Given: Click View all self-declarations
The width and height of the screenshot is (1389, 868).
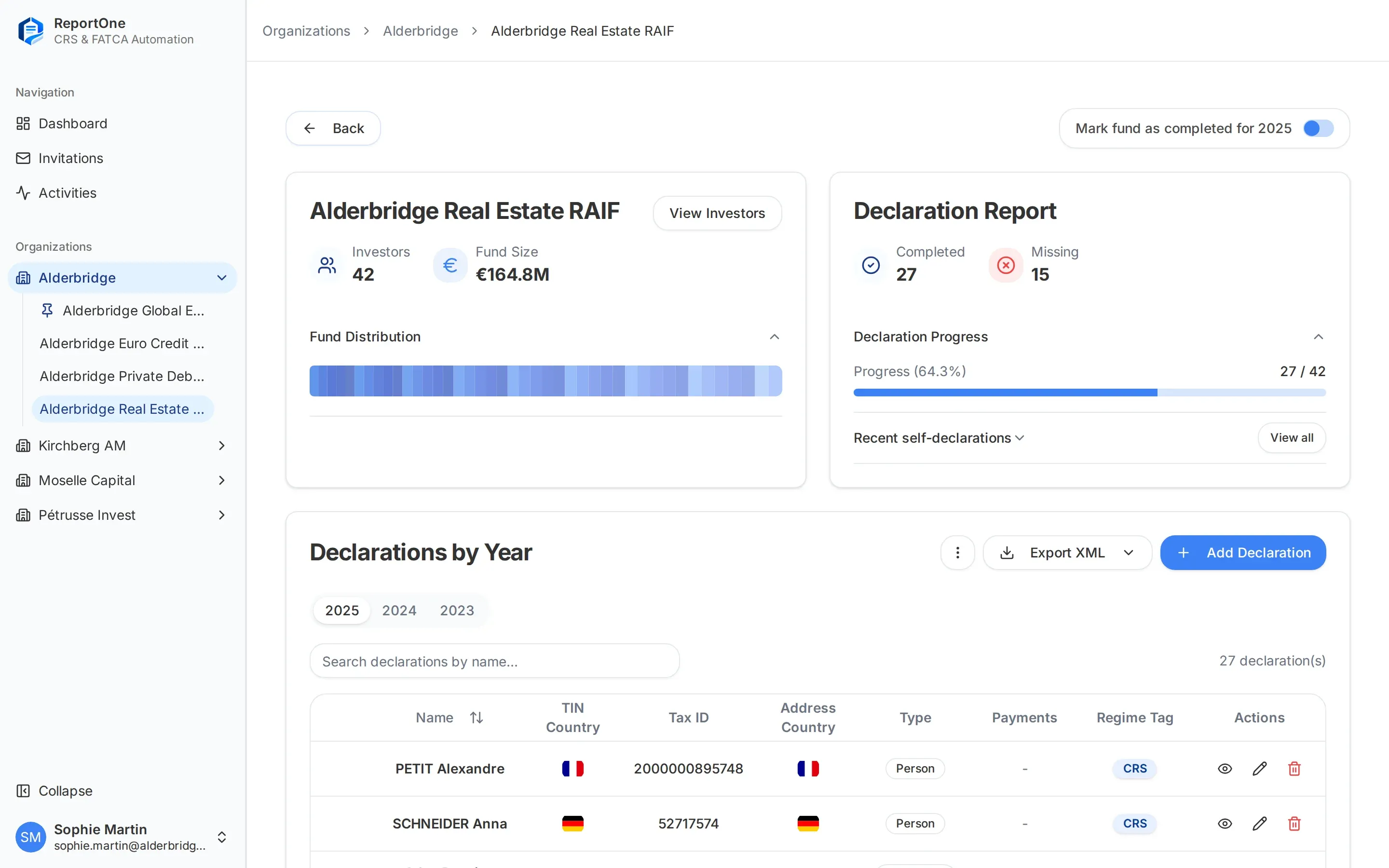Looking at the screenshot, I should tap(1292, 438).
